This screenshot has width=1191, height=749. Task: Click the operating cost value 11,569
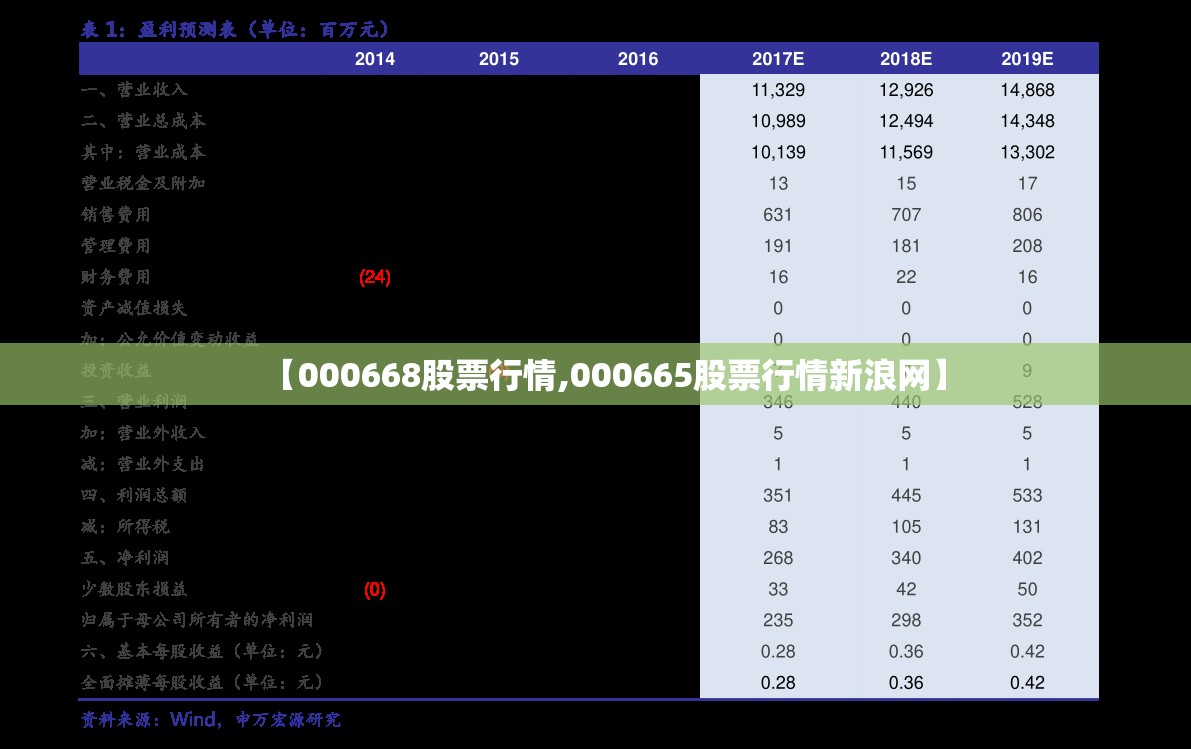905,152
